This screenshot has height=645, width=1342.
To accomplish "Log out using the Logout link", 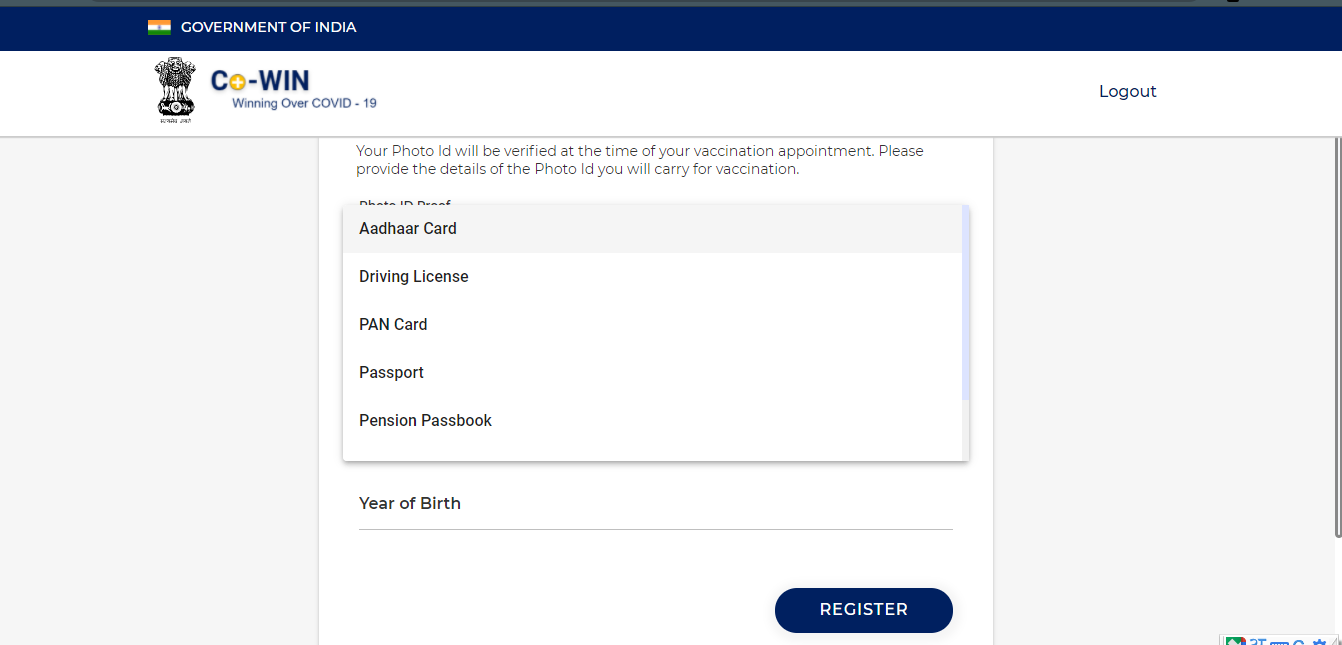I will tap(1127, 91).
